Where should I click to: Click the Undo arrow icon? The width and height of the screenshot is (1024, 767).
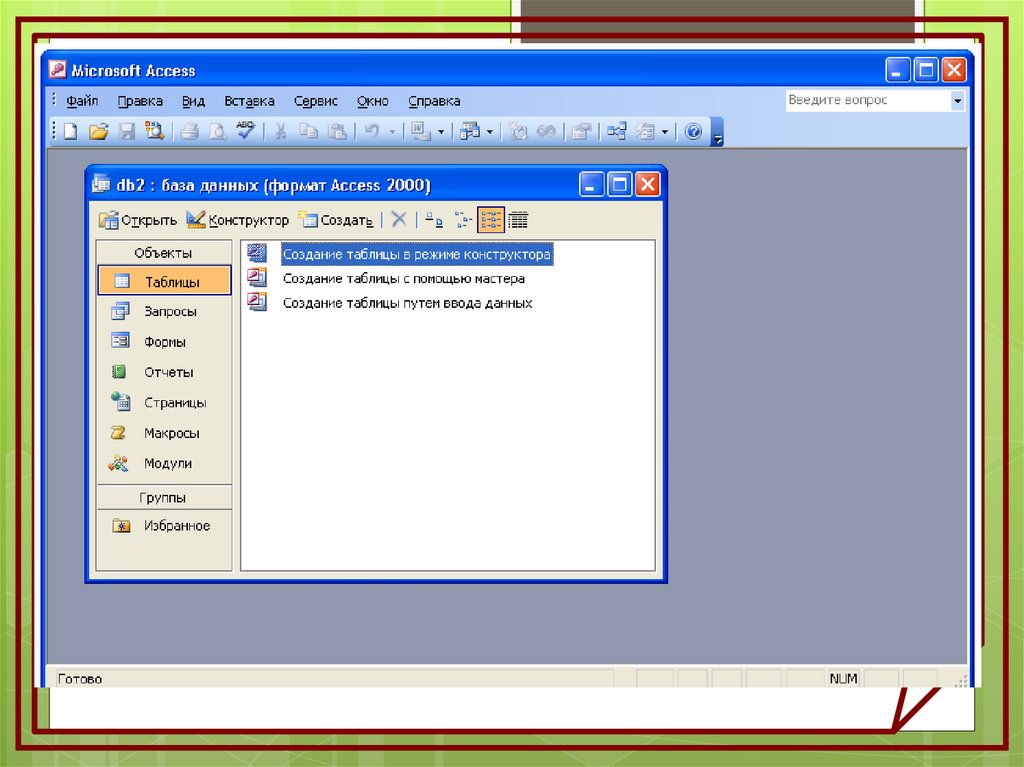372,132
